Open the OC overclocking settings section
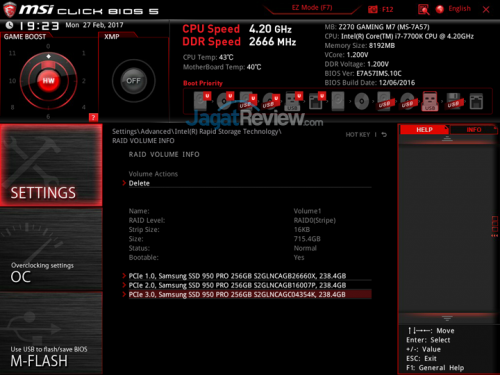This screenshot has height=375, width=500. click(x=51, y=249)
